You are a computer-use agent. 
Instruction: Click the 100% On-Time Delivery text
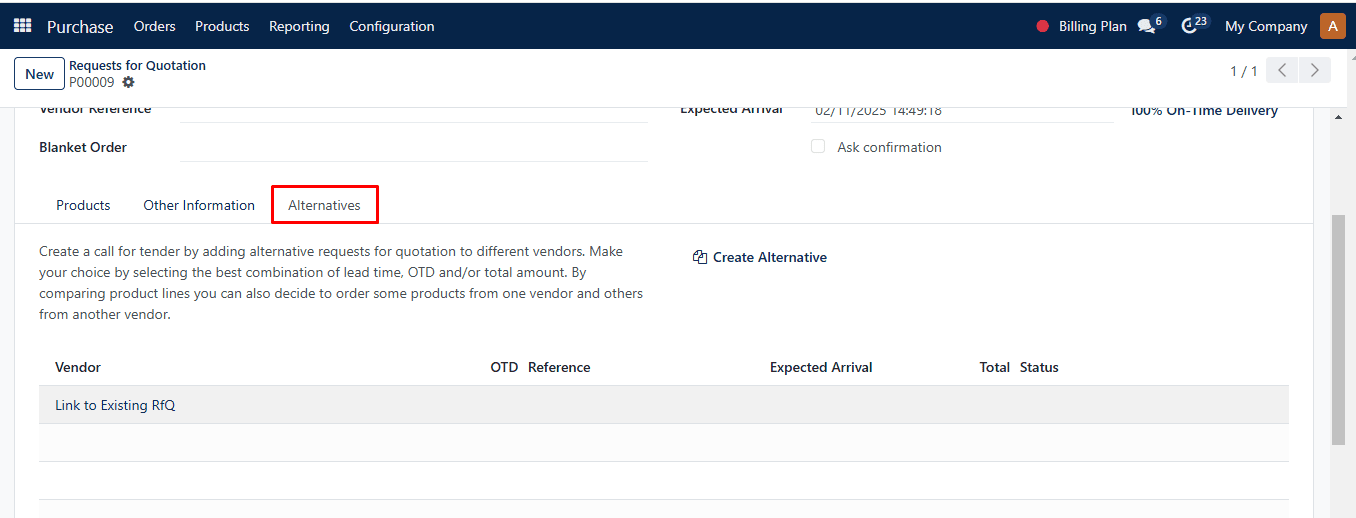point(1204,110)
